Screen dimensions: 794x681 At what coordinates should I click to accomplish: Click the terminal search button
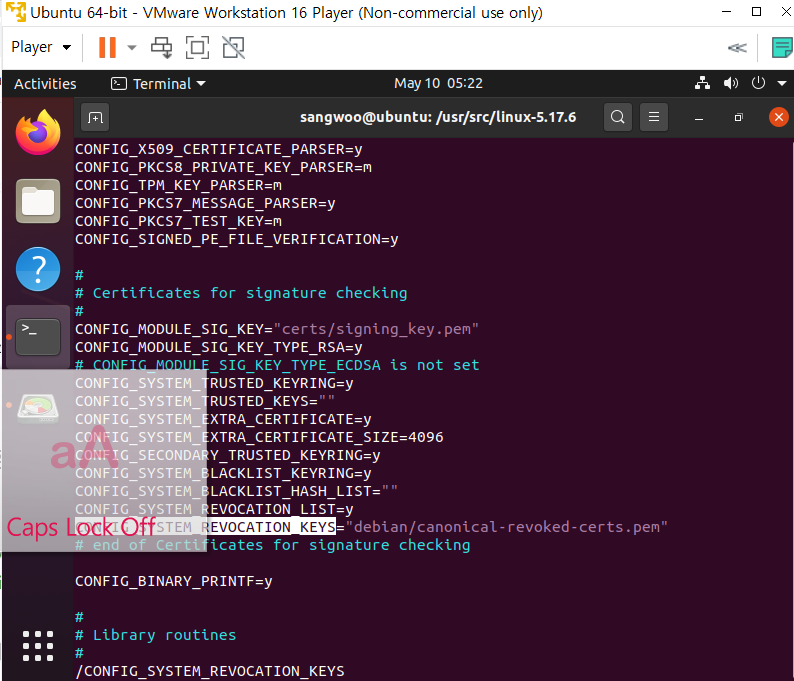pos(617,117)
